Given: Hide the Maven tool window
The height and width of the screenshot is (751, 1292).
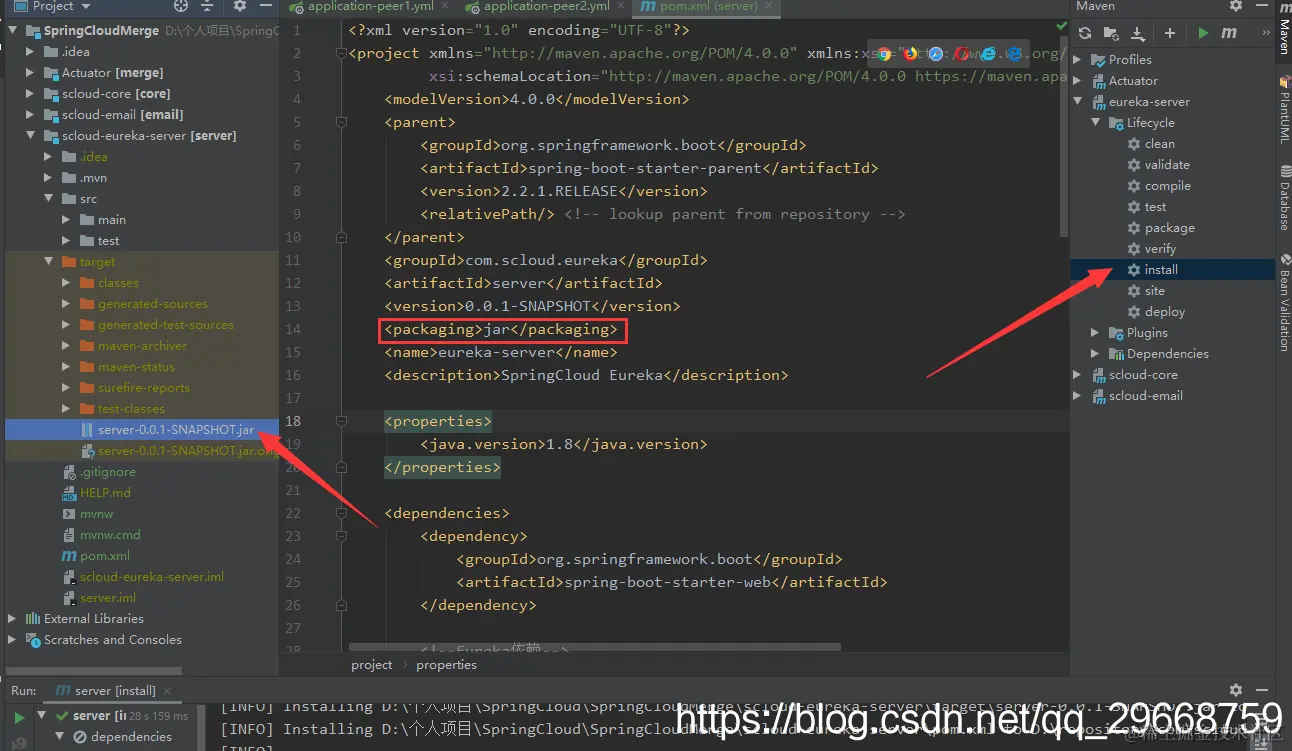Looking at the screenshot, I should [1260, 6].
